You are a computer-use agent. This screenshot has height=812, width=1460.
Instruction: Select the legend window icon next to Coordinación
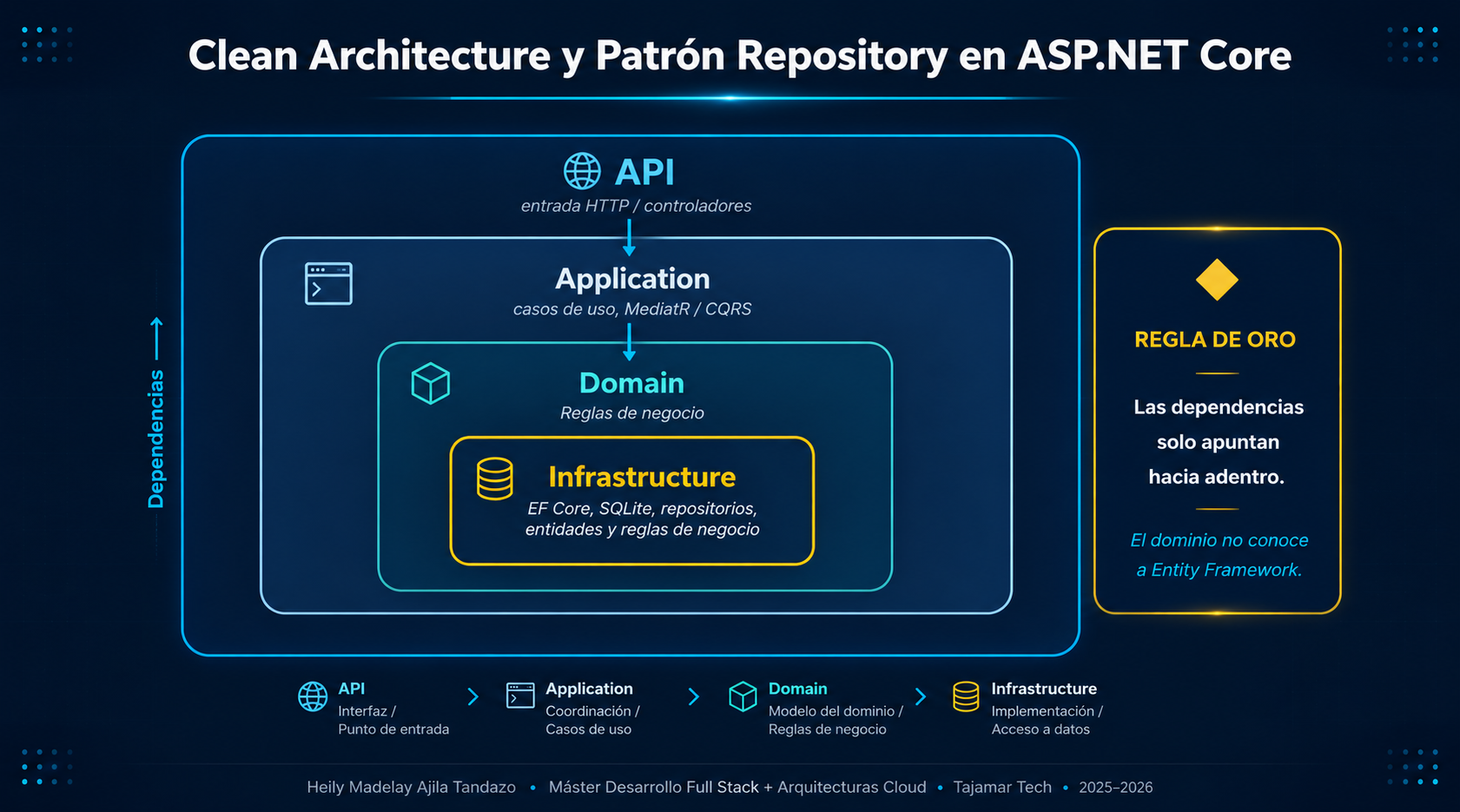coord(520,696)
